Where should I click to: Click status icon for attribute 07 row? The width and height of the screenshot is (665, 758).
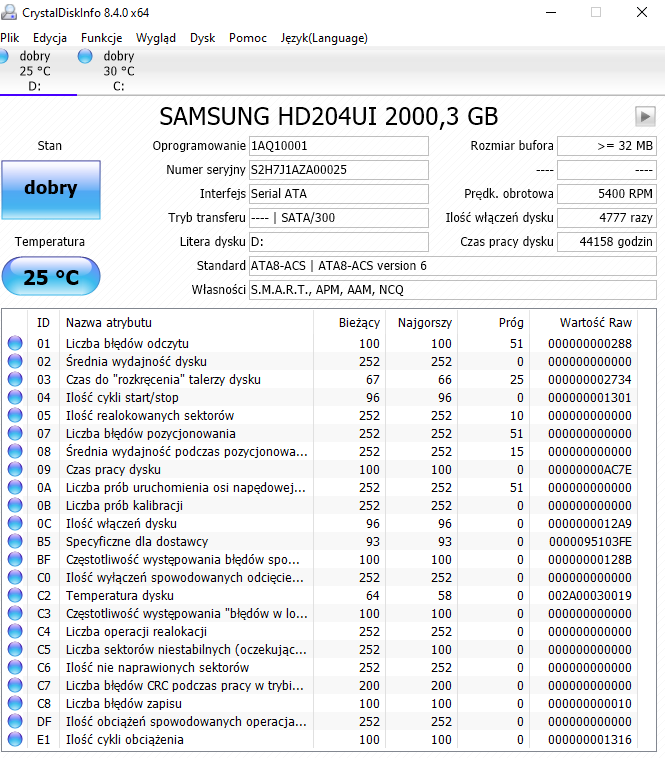coord(15,433)
